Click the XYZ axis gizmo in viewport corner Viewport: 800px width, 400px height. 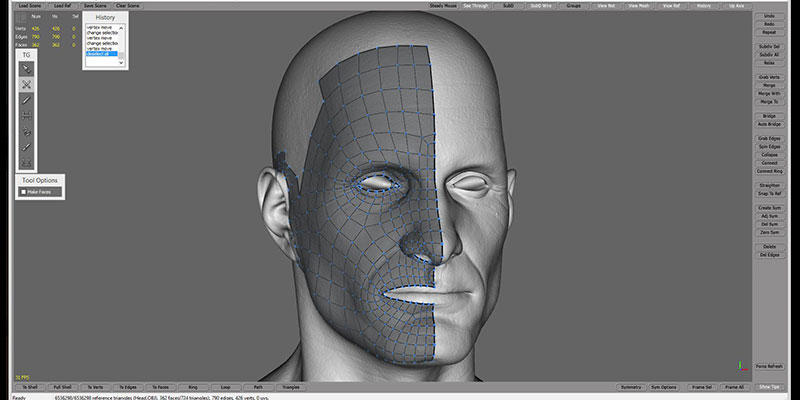(742, 365)
